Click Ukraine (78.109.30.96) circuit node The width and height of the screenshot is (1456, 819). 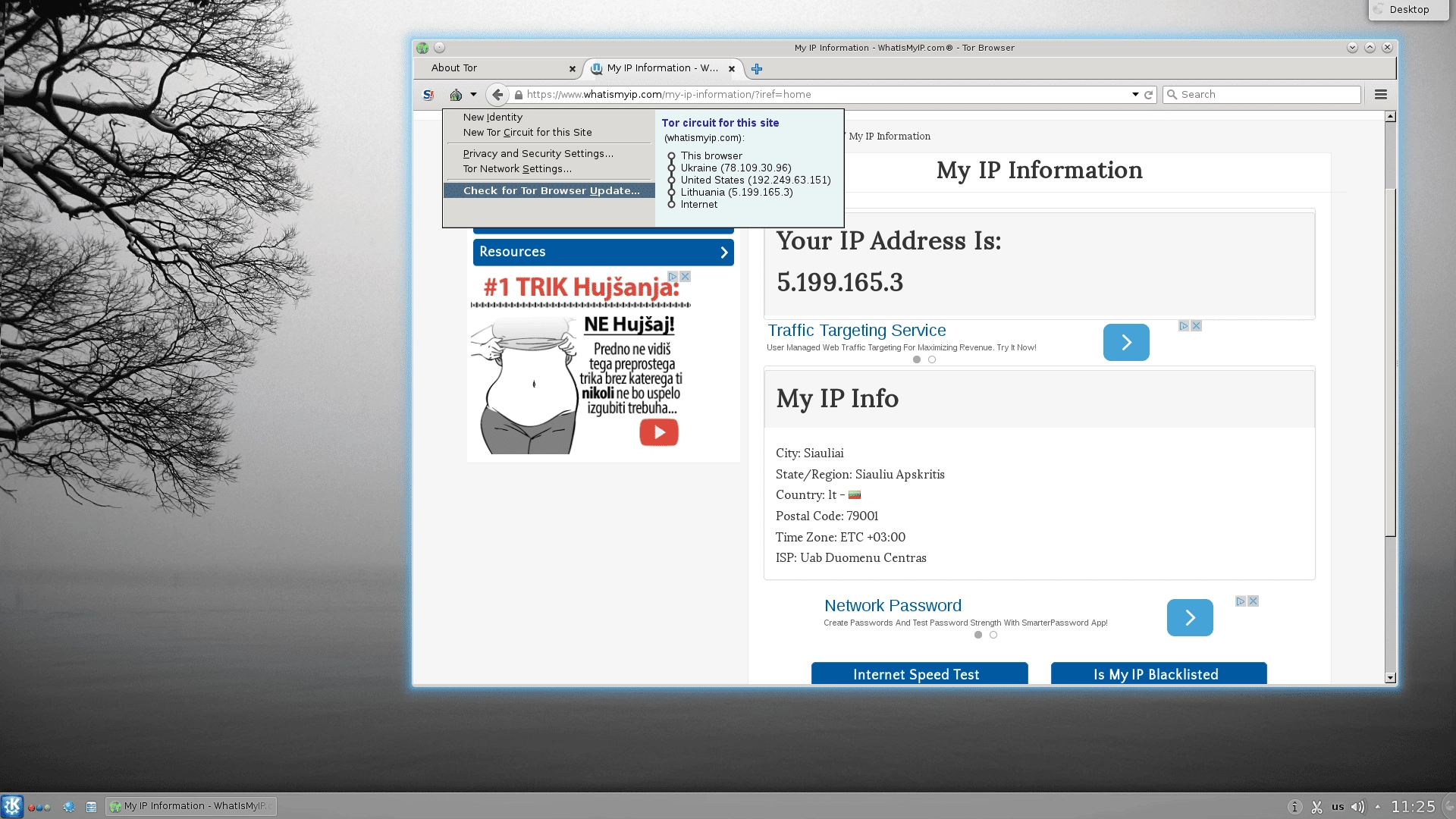tap(736, 168)
